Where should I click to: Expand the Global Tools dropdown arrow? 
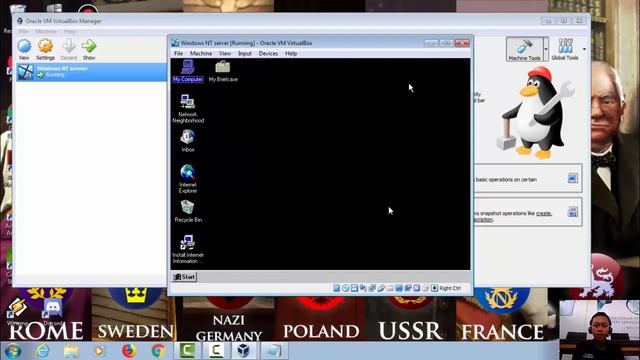[584, 49]
